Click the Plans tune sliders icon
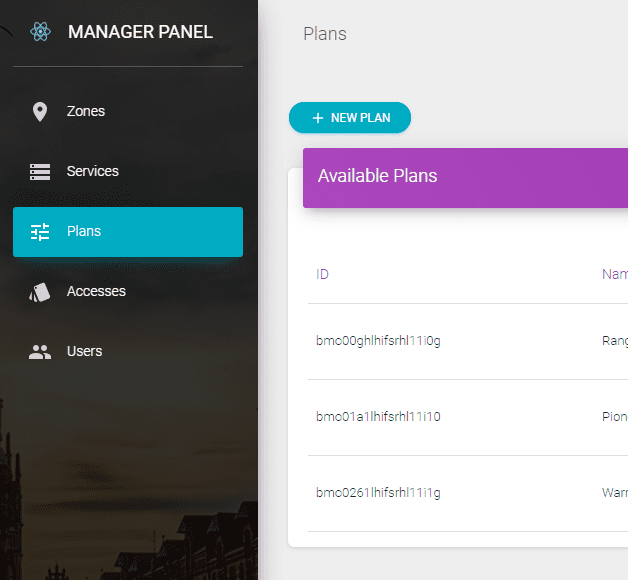The height and width of the screenshot is (580, 628). (x=40, y=232)
